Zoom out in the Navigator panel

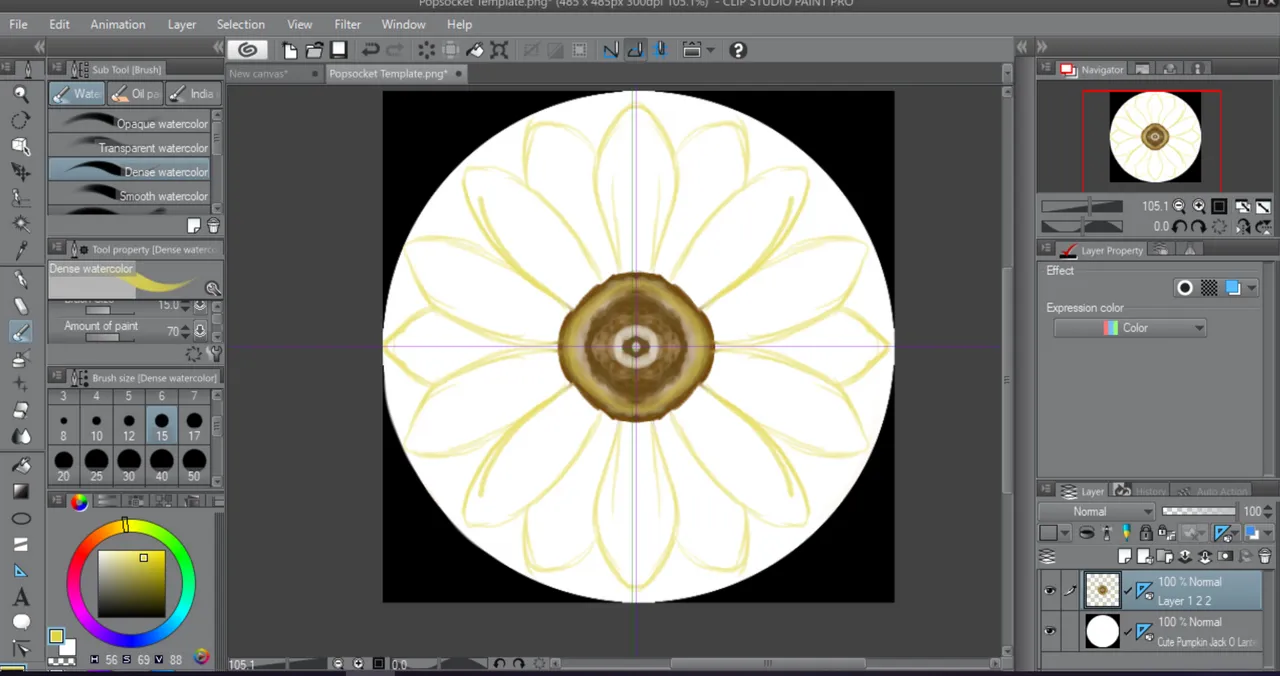tap(1179, 206)
